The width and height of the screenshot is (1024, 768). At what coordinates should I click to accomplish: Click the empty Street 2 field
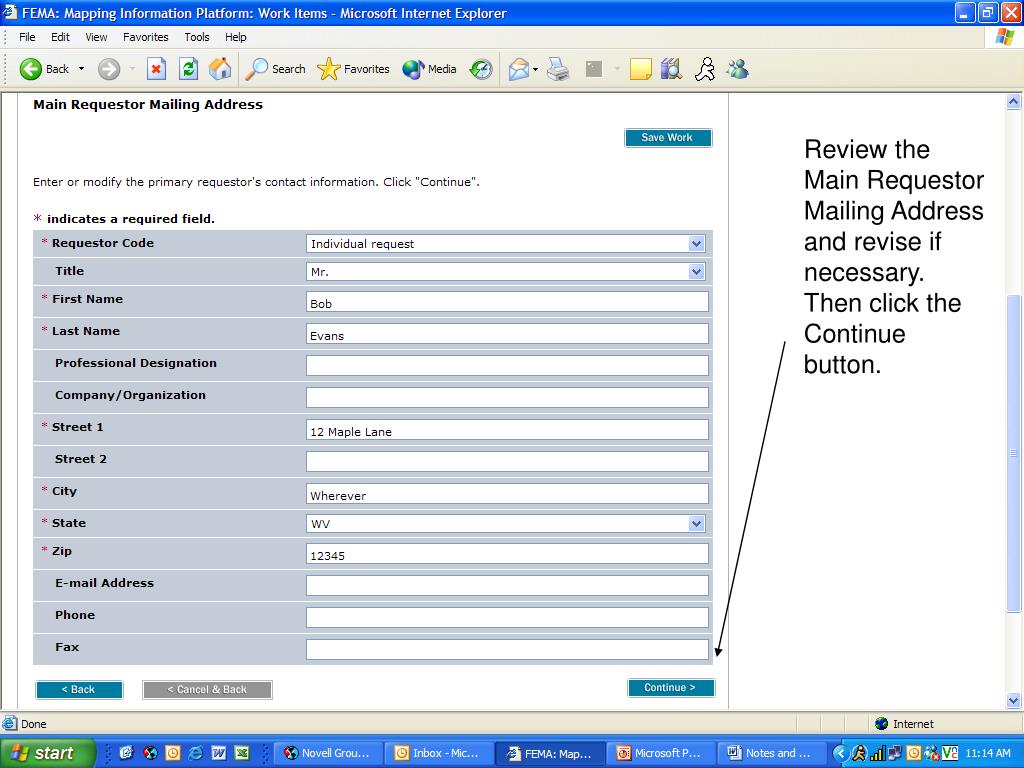point(507,462)
